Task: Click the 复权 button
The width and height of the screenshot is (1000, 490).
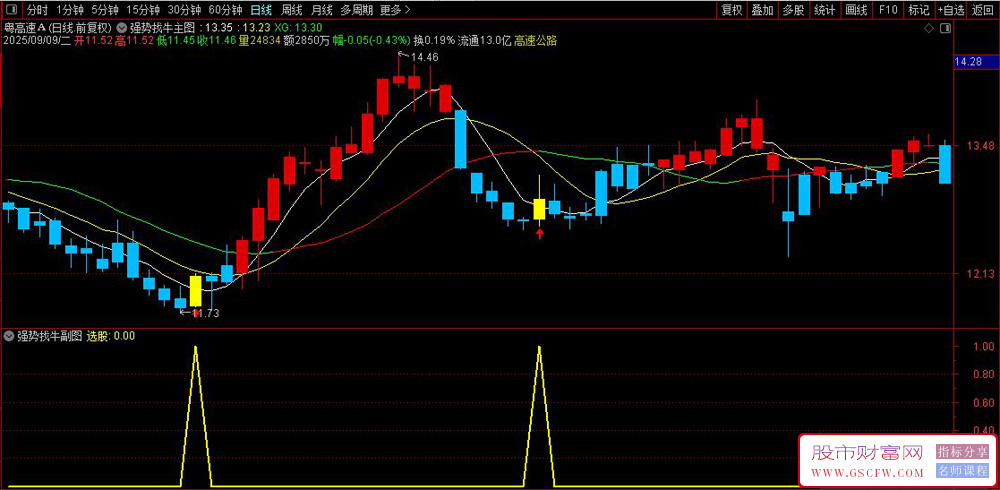Action: point(732,10)
